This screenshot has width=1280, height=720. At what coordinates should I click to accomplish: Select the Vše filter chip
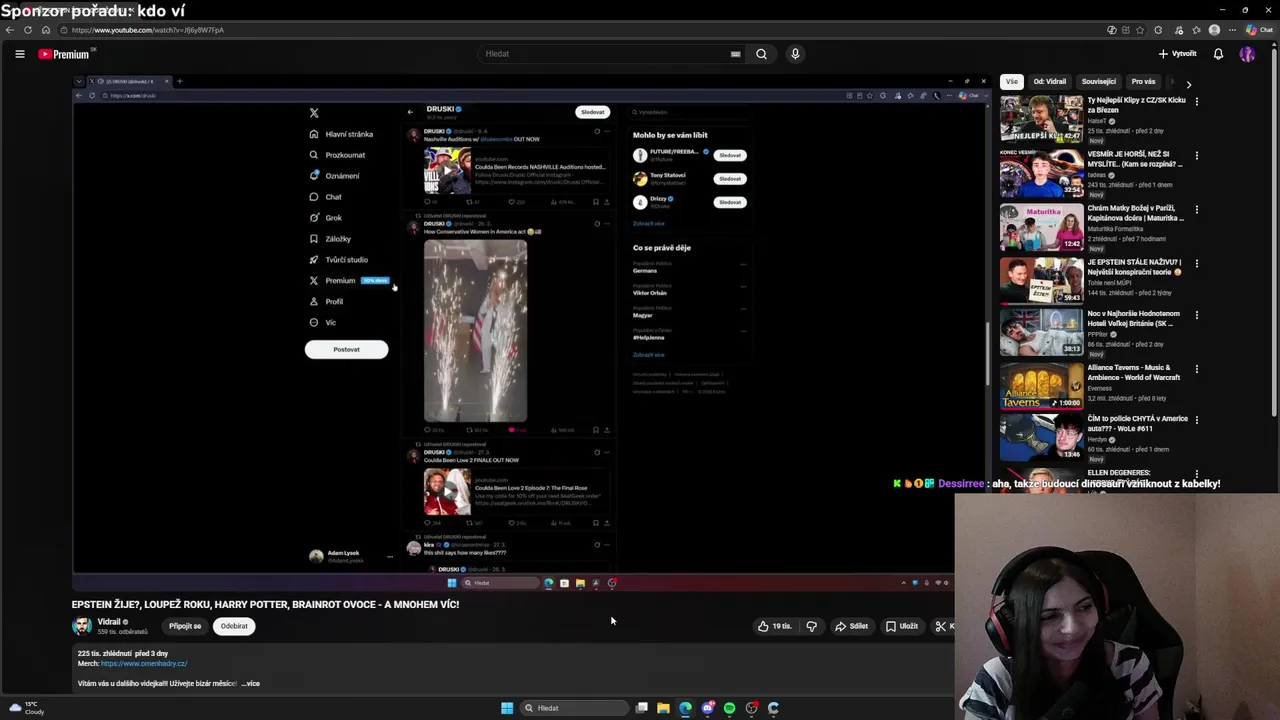1012,82
